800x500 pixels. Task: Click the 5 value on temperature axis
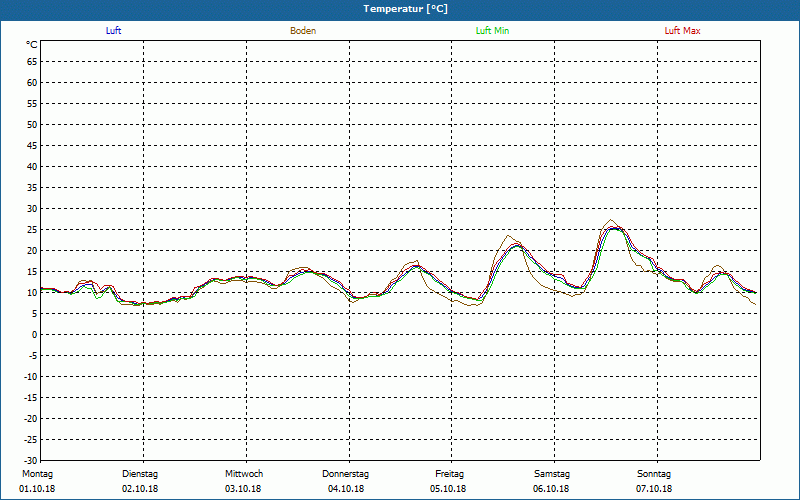tap(35, 314)
